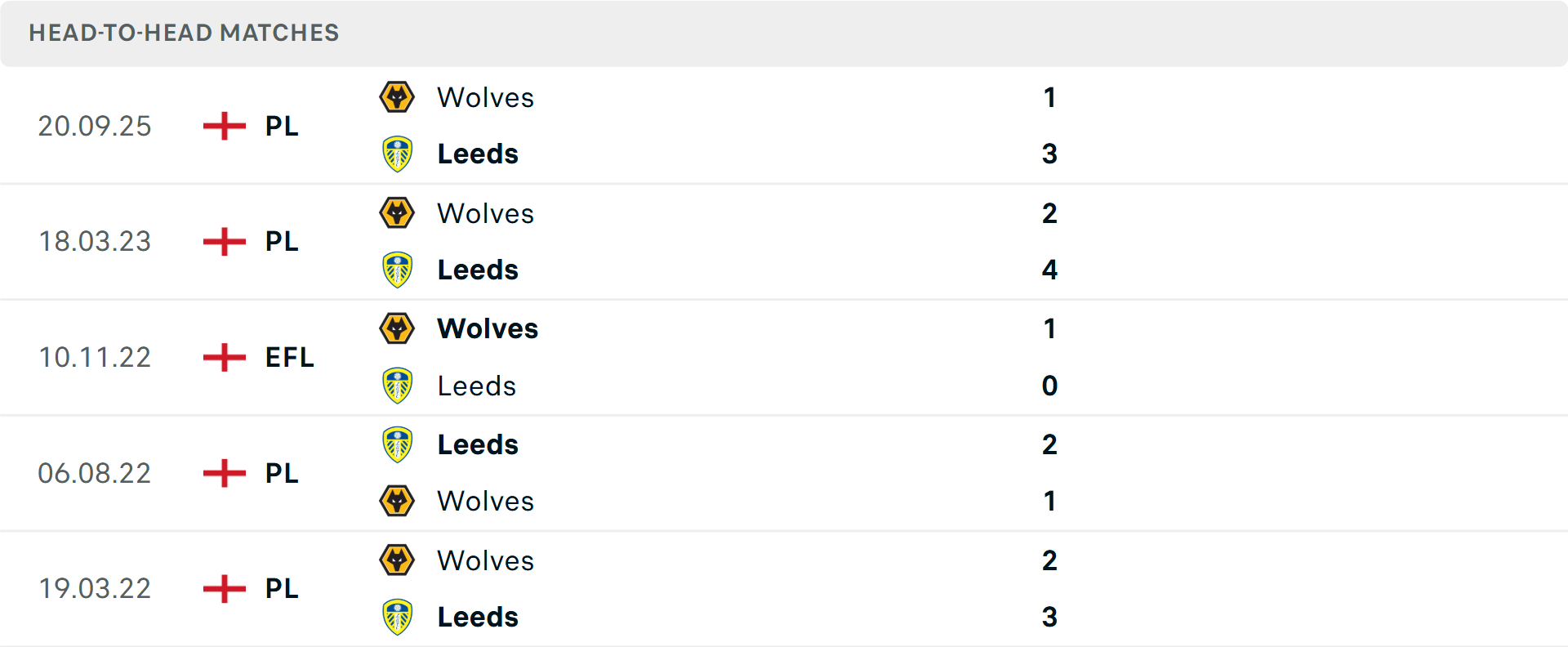Click the Wolves crest in the 20.09.25 match
Screen dimensions: 1568x647
coord(398,97)
